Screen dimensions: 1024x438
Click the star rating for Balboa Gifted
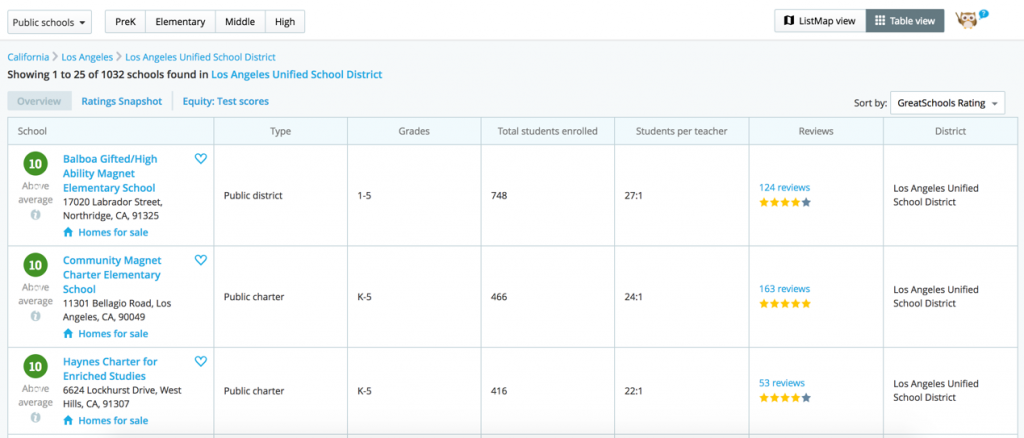point(784,202)
